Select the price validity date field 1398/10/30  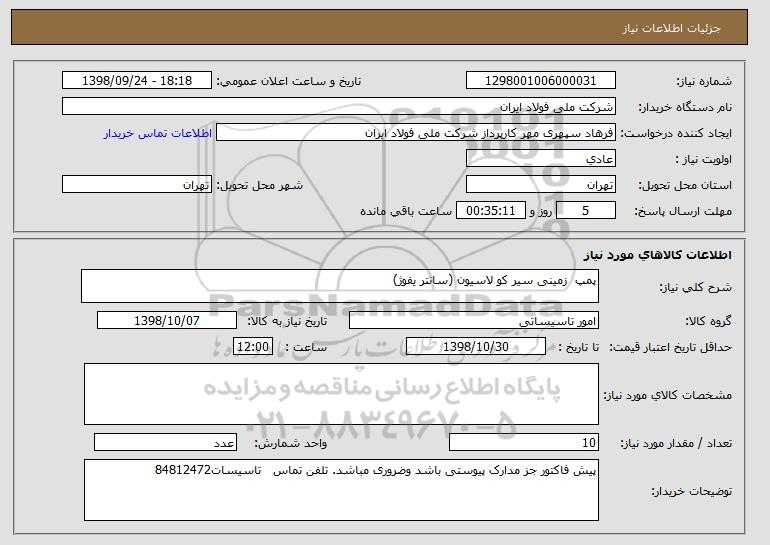(476, 347)
